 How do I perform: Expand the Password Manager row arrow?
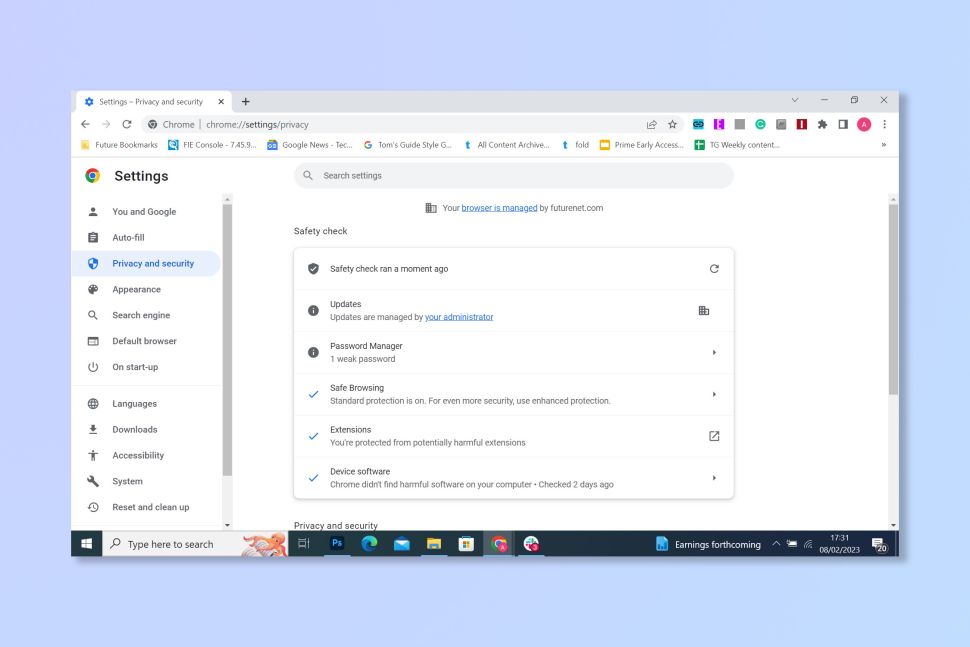(x=714, y=353)
